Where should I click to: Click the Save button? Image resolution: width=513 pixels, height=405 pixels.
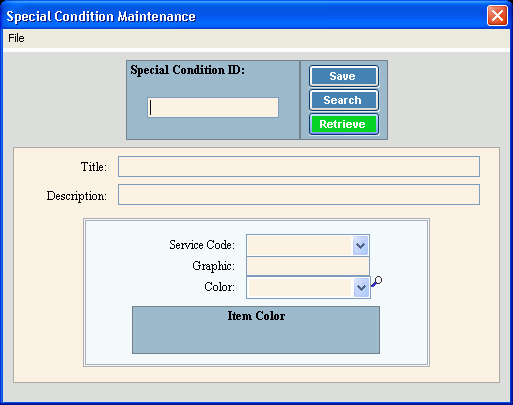pyautogui.click(x=344, y=76)
